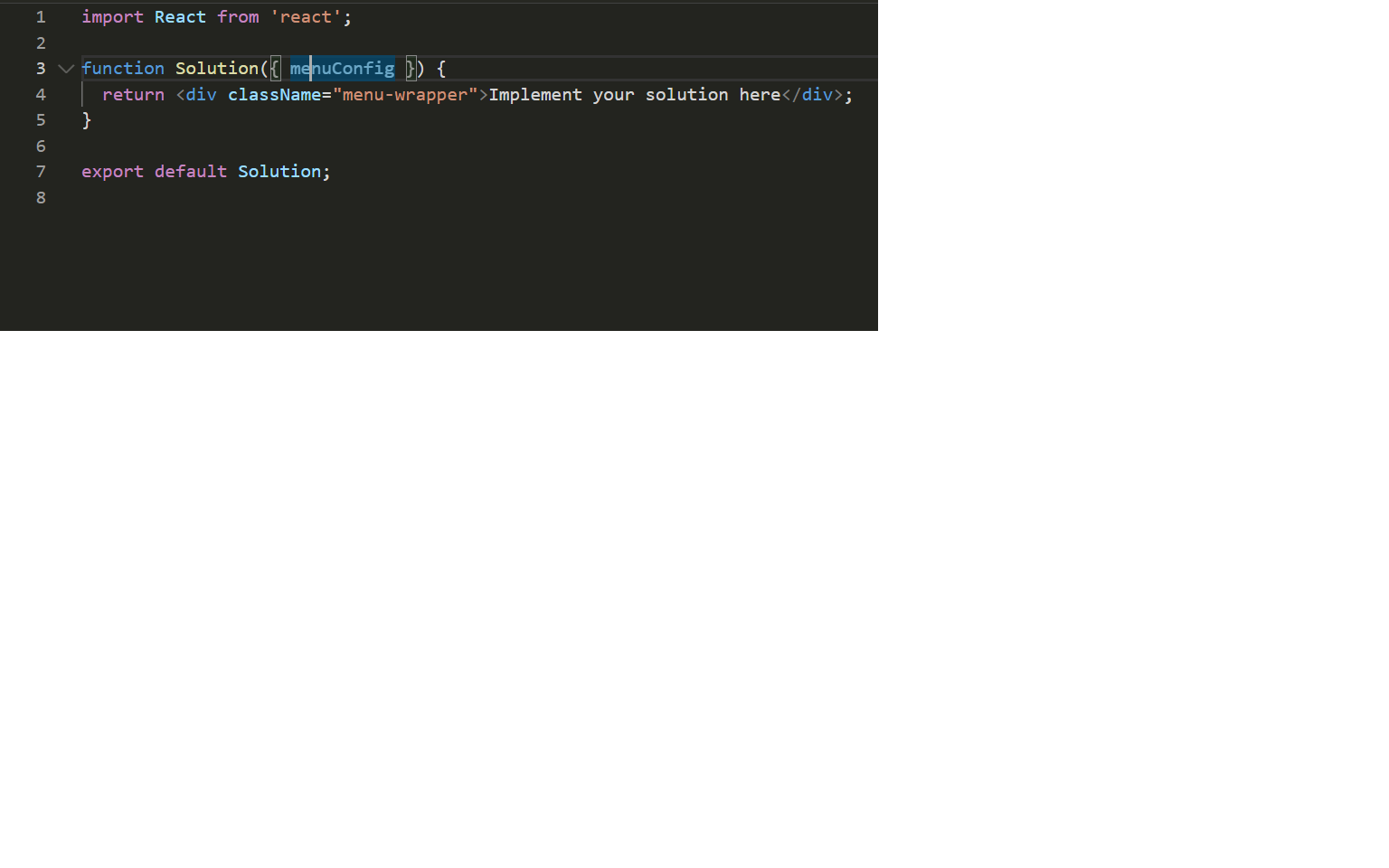
Task: Click the return keyword on line 4
Action: (133, 94)
